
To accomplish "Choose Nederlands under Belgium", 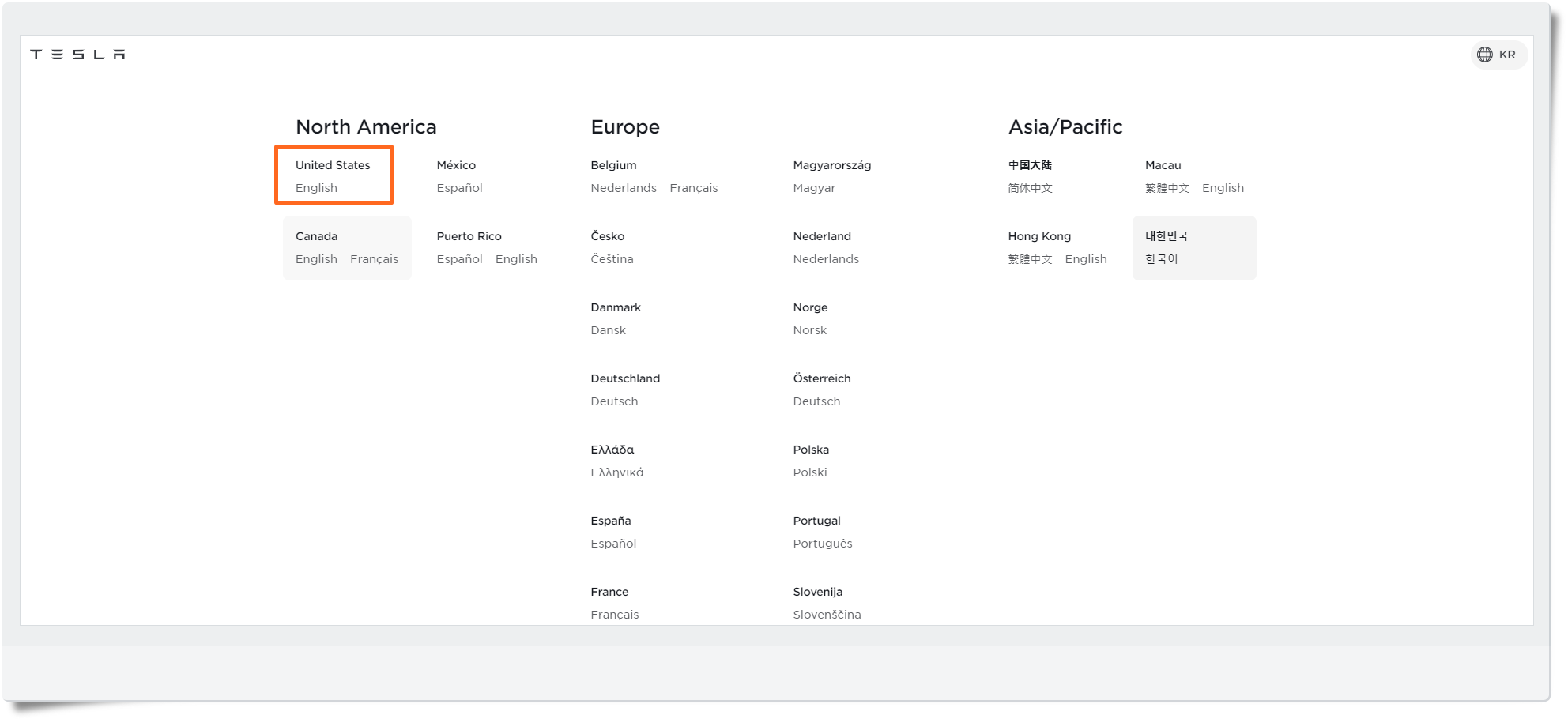I will click(624, 188).
